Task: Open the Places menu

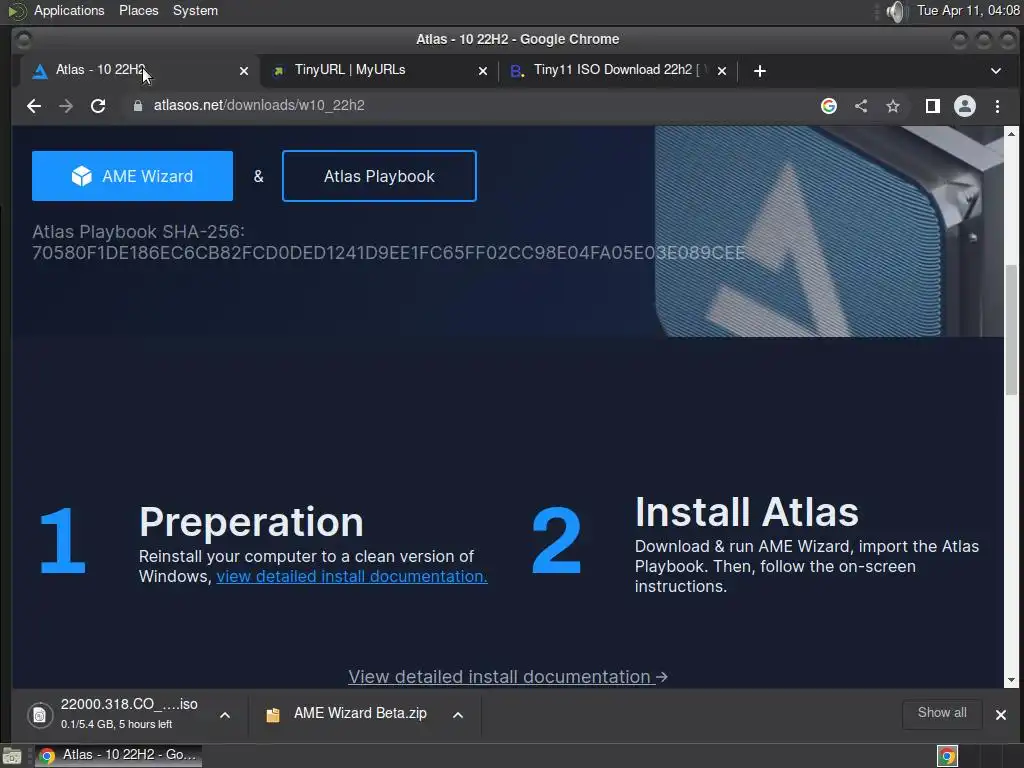Action: point(138,10)
